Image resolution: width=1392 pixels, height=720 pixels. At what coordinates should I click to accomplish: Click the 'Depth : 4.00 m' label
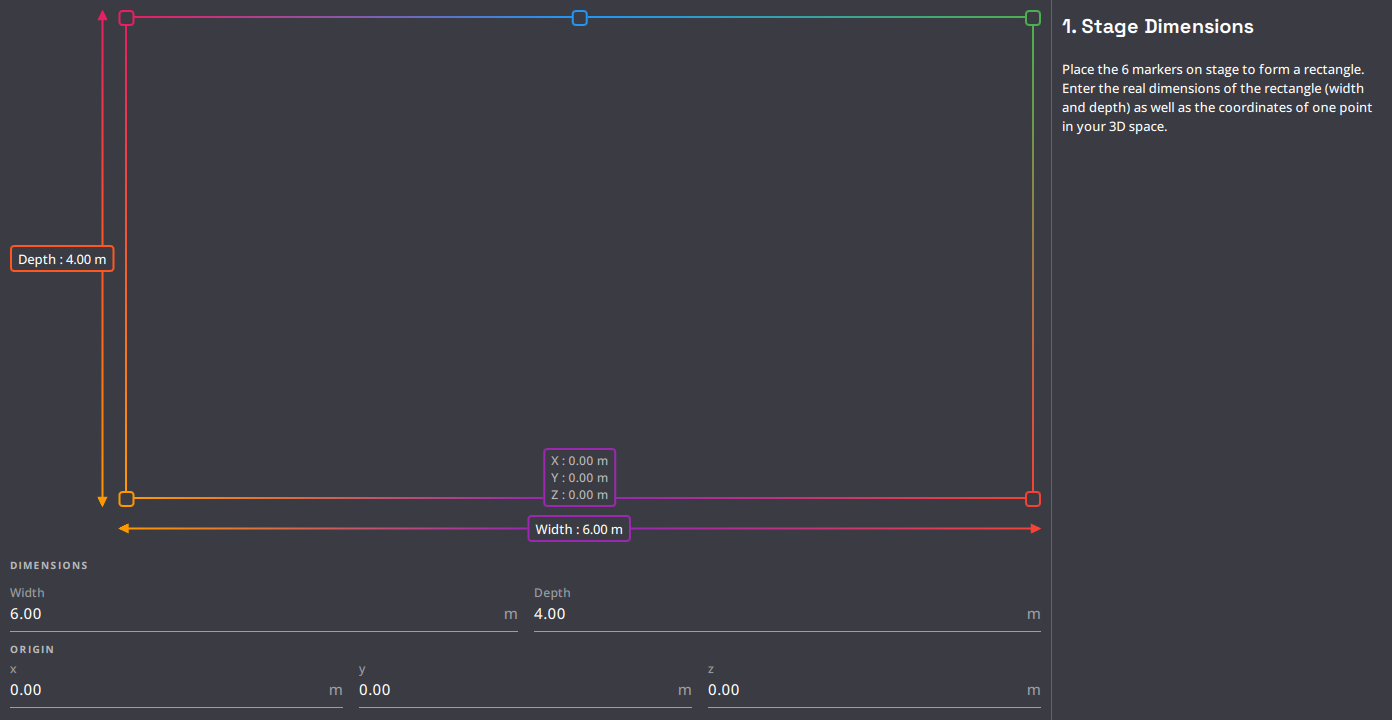[62, 259]
